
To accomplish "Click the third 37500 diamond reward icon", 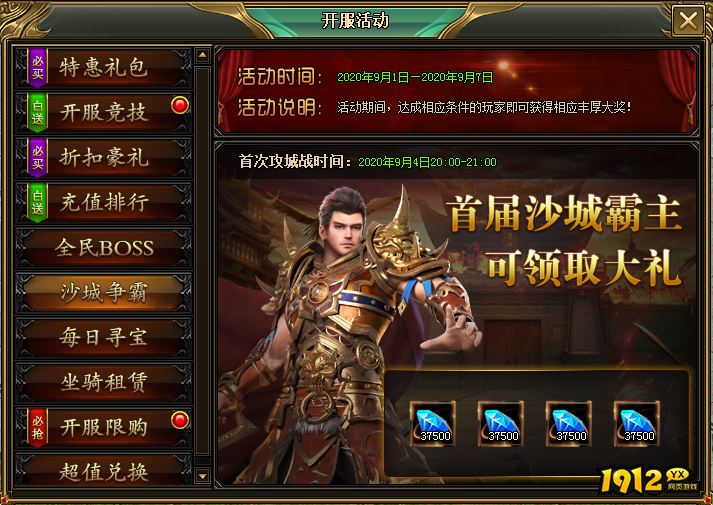I will coord(568,424).
